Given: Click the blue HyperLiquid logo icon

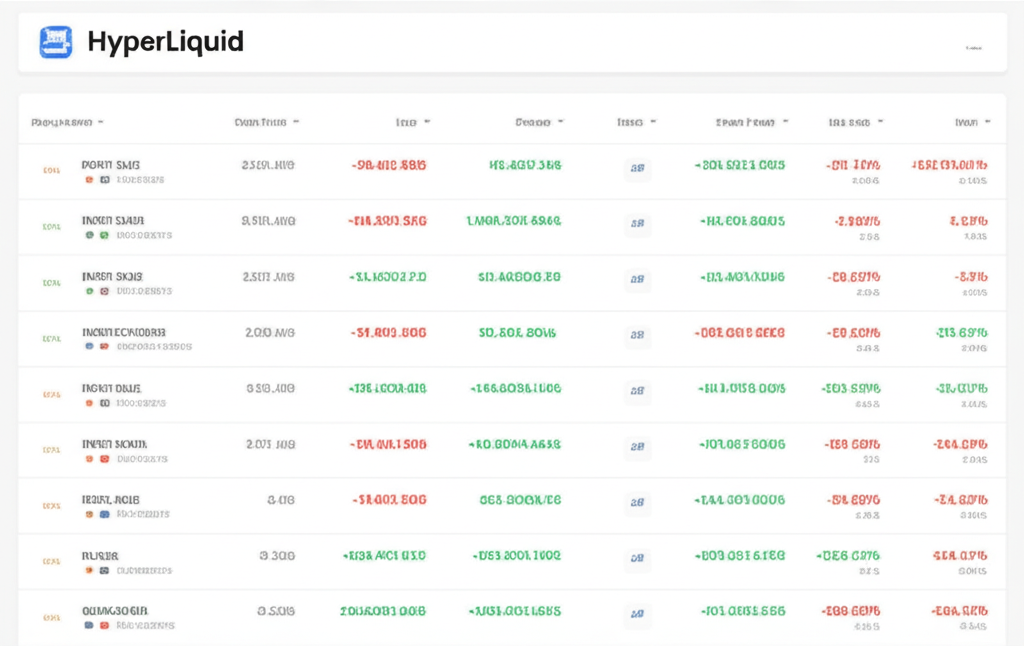Looking at the screenshot, I should (x=56, y=42).
